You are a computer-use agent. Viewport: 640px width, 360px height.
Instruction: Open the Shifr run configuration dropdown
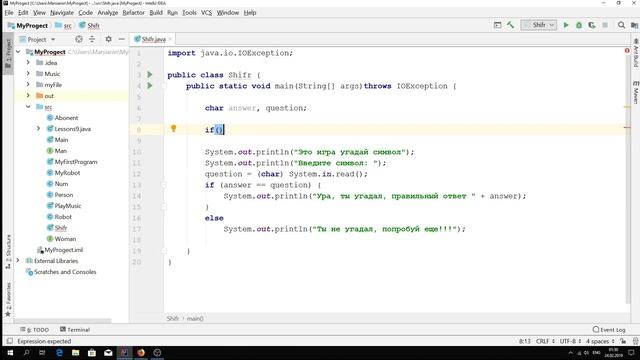point(539,25)
